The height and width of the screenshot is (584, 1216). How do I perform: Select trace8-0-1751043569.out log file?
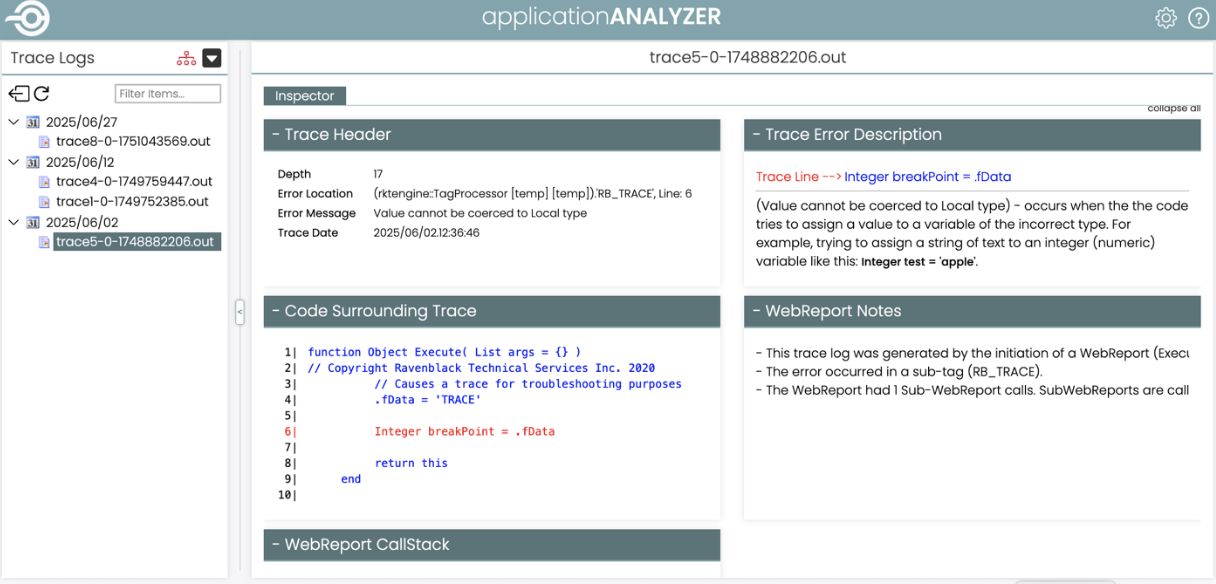133,142
